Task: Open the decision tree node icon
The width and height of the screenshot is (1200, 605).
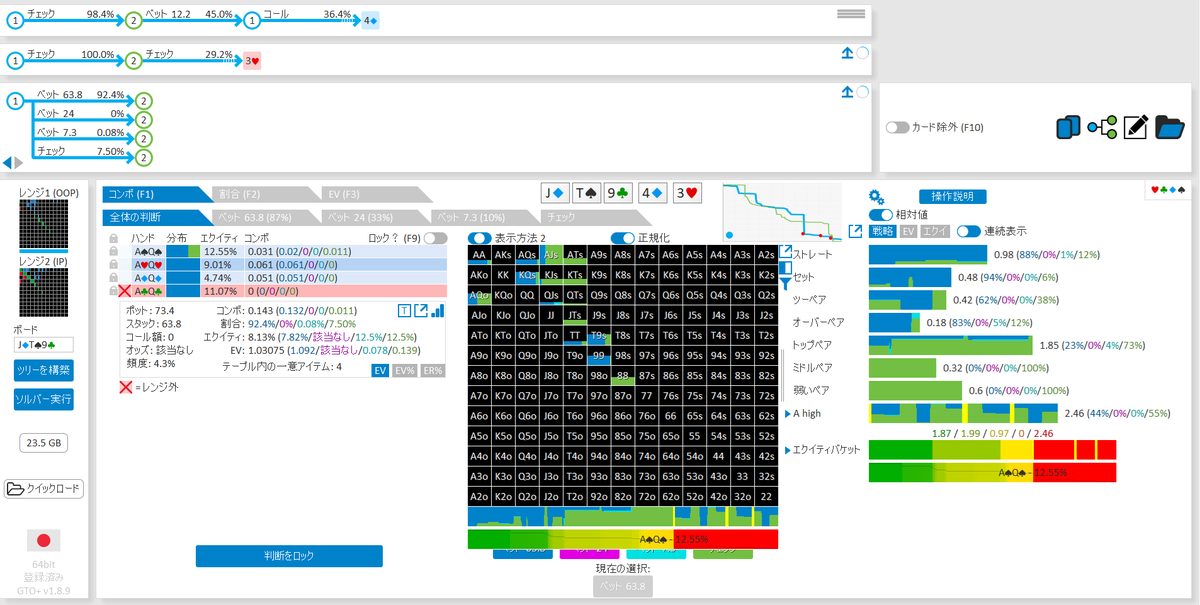Action: coord(1102,127)
